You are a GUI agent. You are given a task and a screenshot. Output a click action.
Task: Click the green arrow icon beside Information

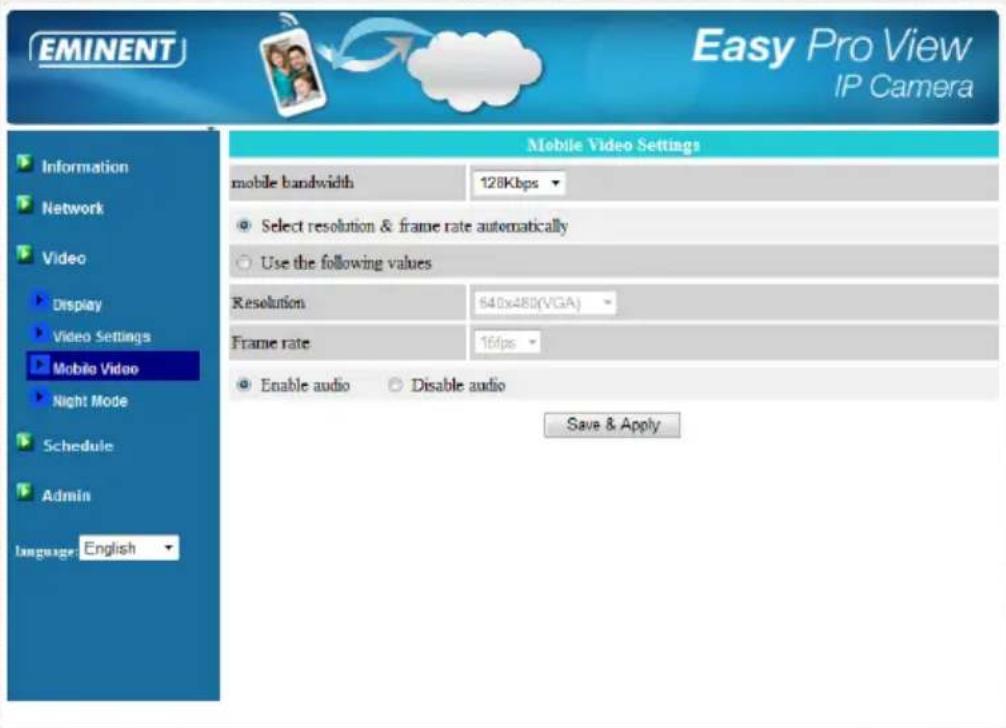(24, 163)
